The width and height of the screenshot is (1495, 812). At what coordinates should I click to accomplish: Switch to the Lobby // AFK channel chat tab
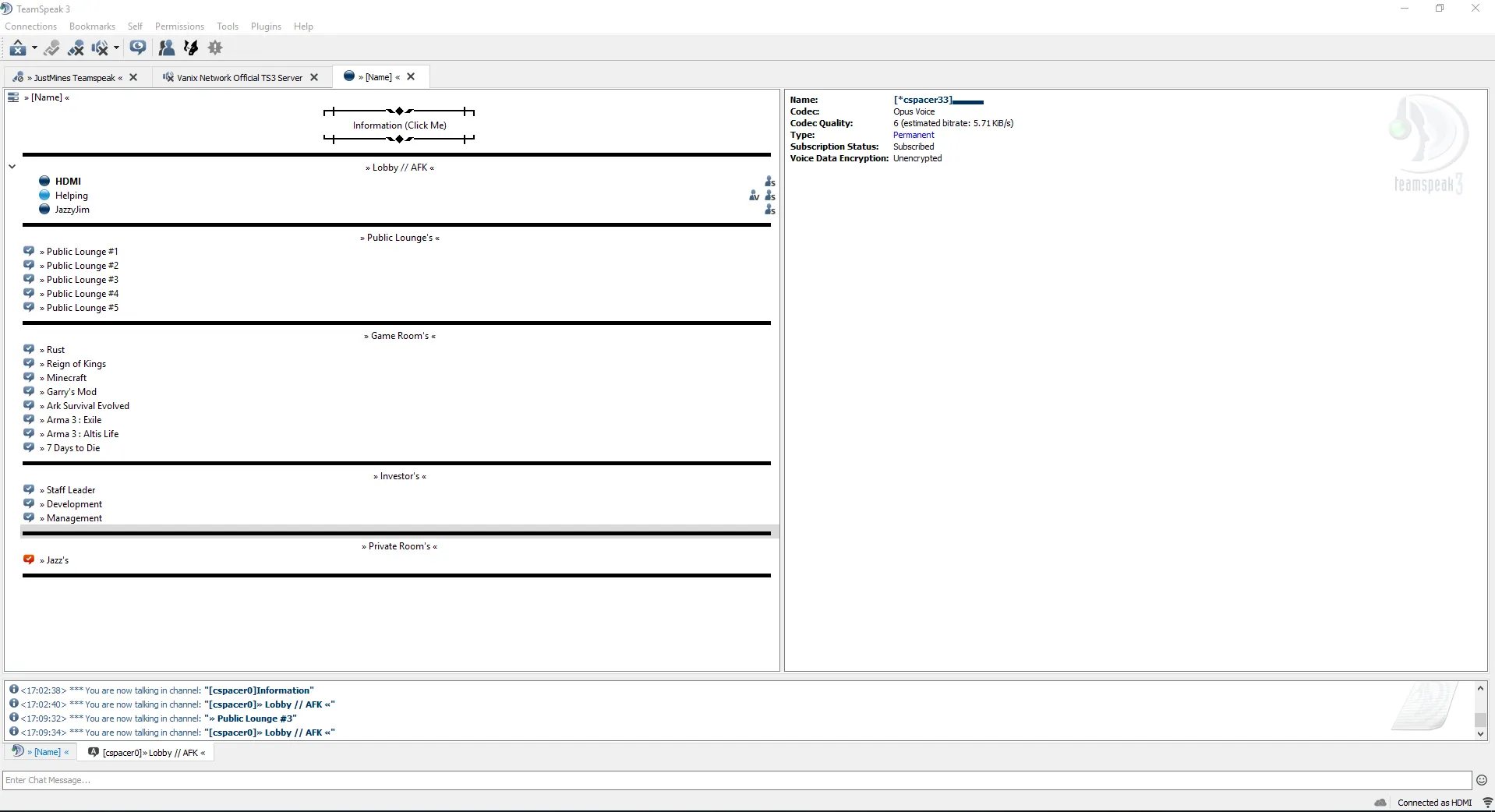pos(147,753)
